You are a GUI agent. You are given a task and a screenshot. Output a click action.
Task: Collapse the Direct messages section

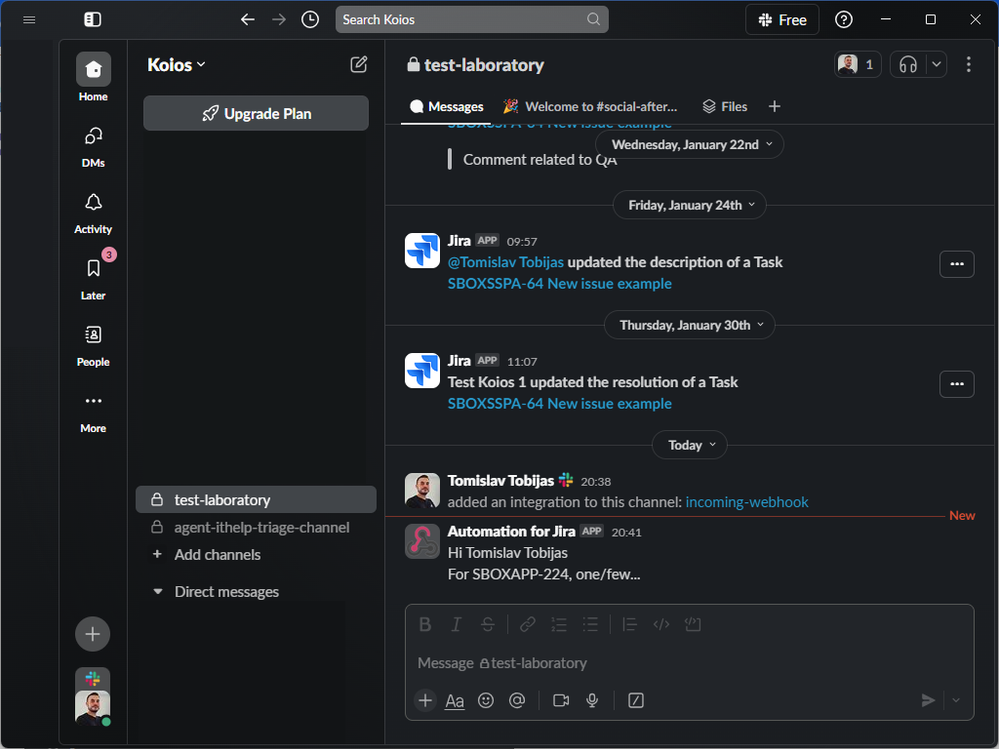point(158,592)
